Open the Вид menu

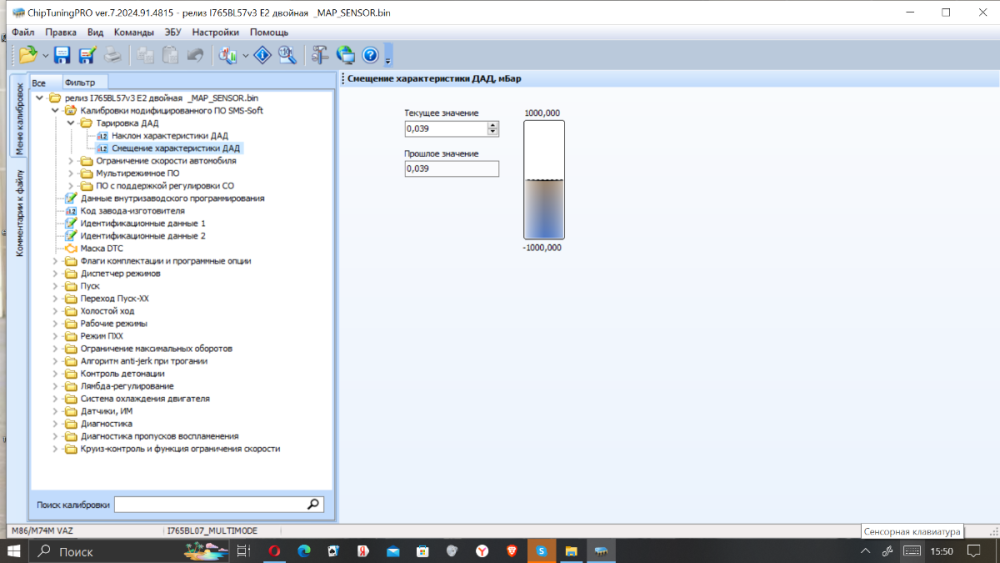click(95, 32)
